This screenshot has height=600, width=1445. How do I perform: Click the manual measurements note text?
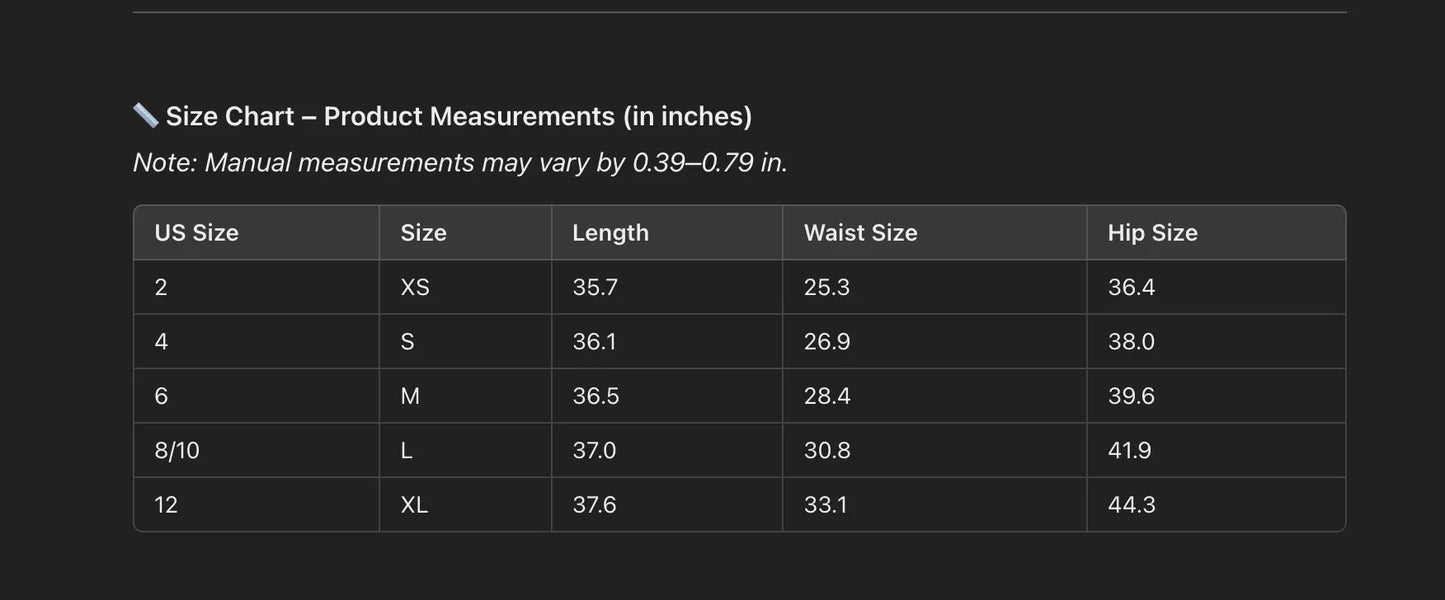click(x=460, y=162)
